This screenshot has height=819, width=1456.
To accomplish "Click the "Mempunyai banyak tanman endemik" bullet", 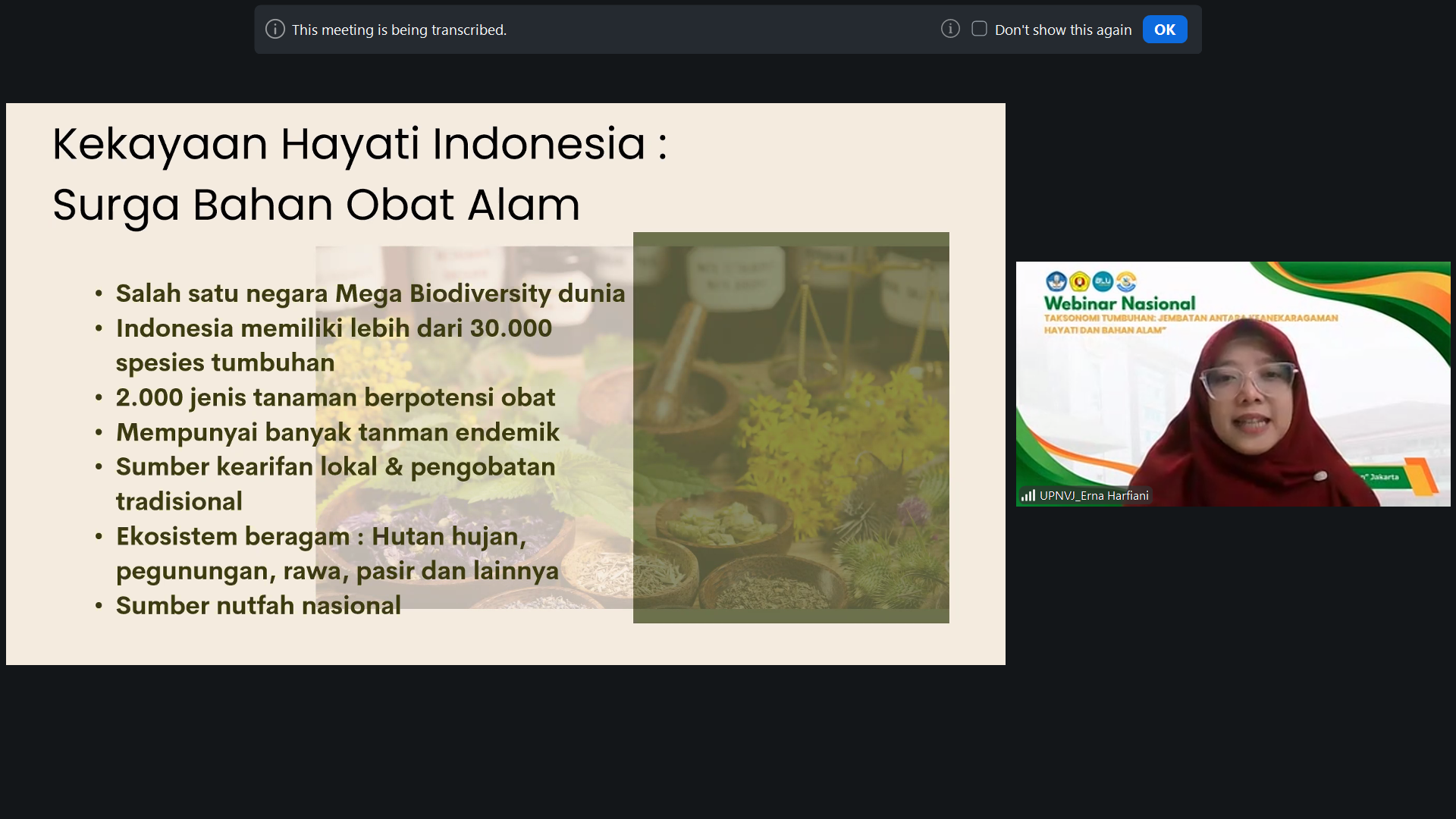I will click(x=337, y=432).
